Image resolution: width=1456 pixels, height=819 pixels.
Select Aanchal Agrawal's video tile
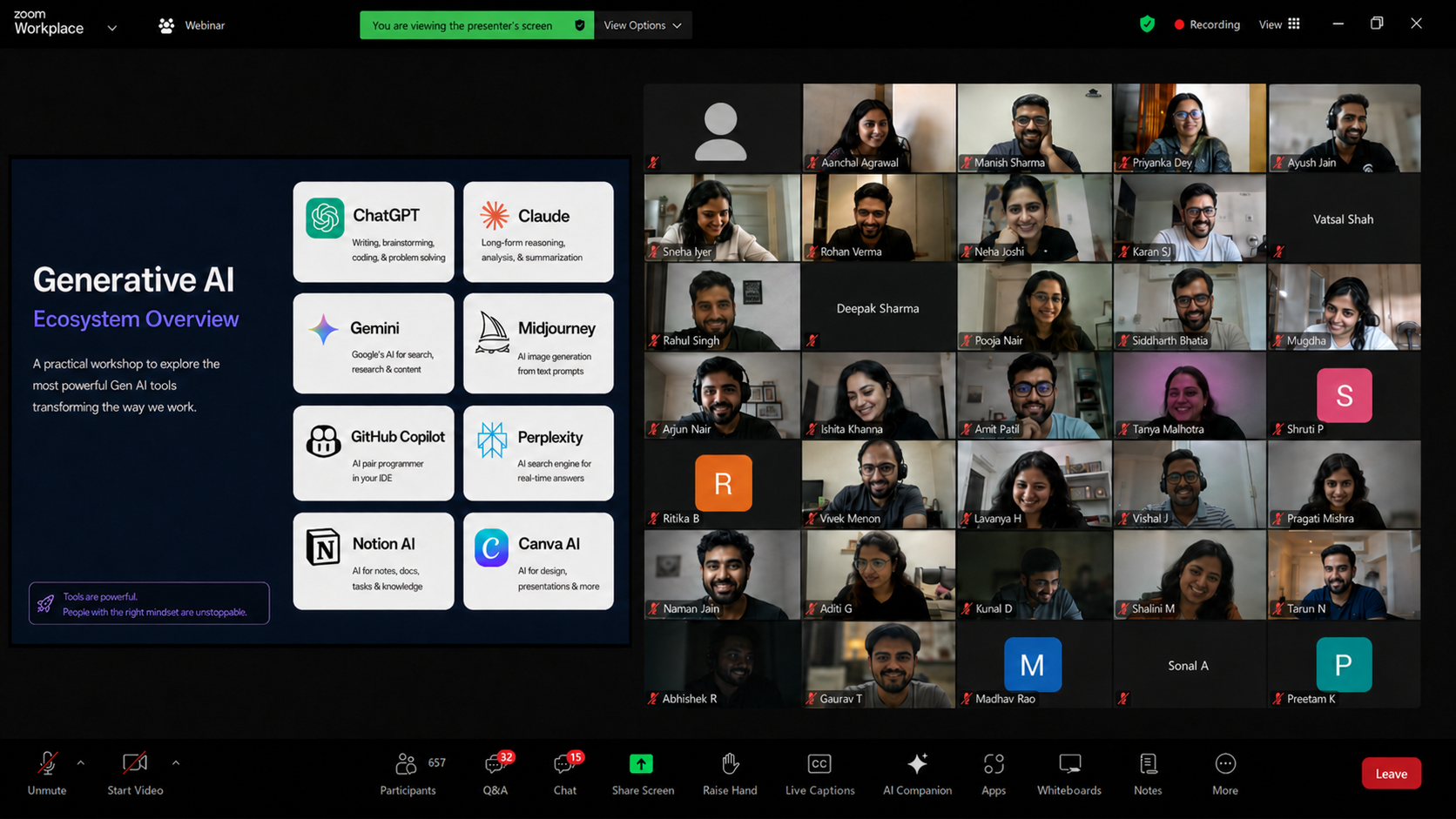[879, 128]
